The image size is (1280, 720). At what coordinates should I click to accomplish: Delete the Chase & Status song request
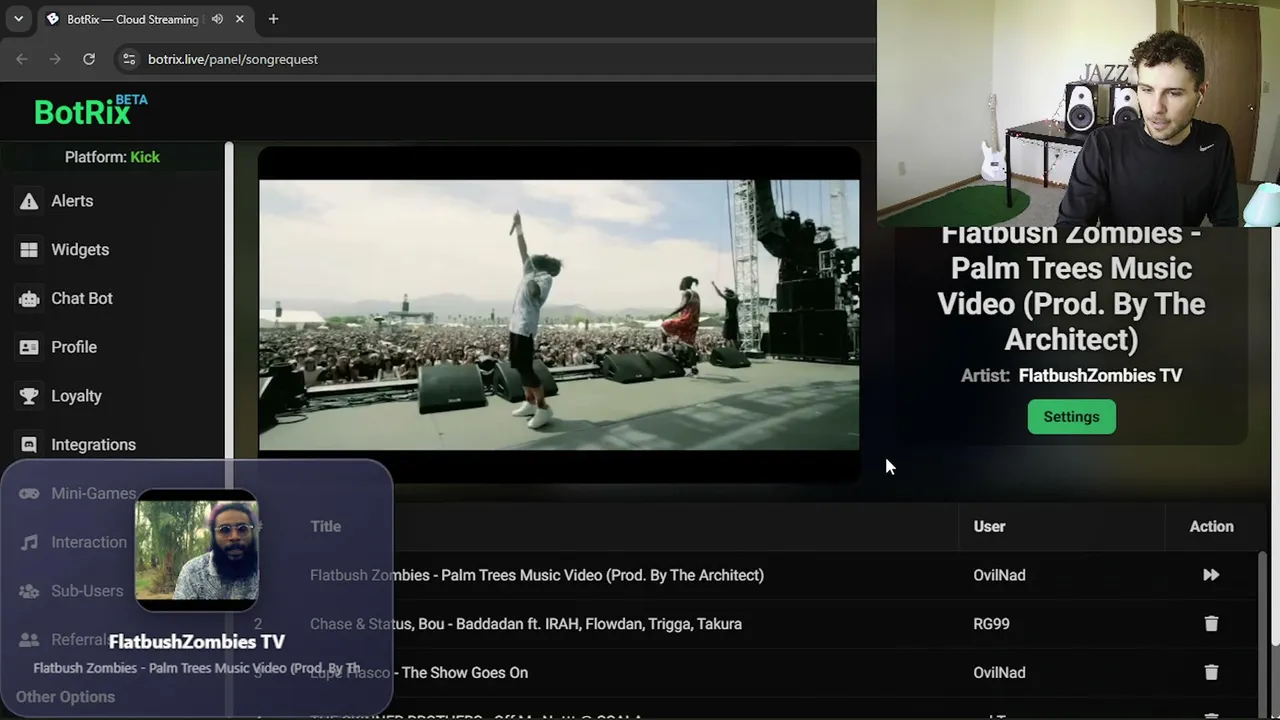(1211, 624)
